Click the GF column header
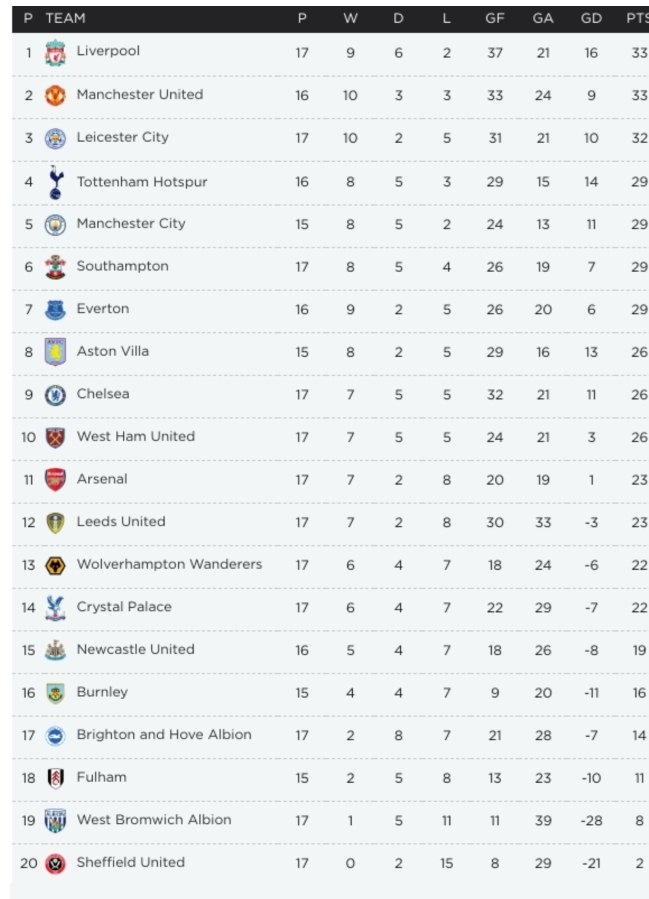 [x=495, y=18]
